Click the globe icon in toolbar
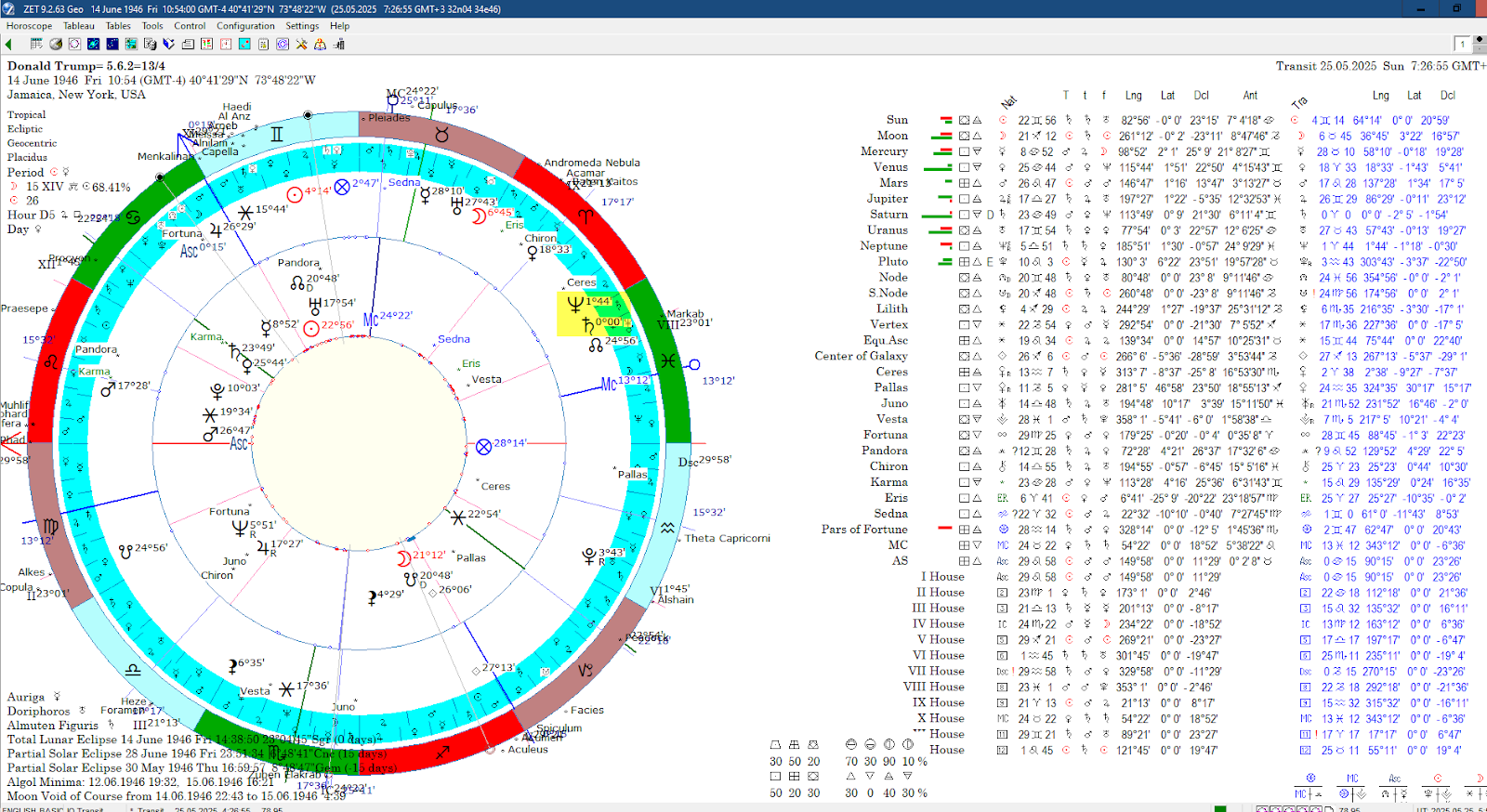1487x812 pixels. [56, 44]
